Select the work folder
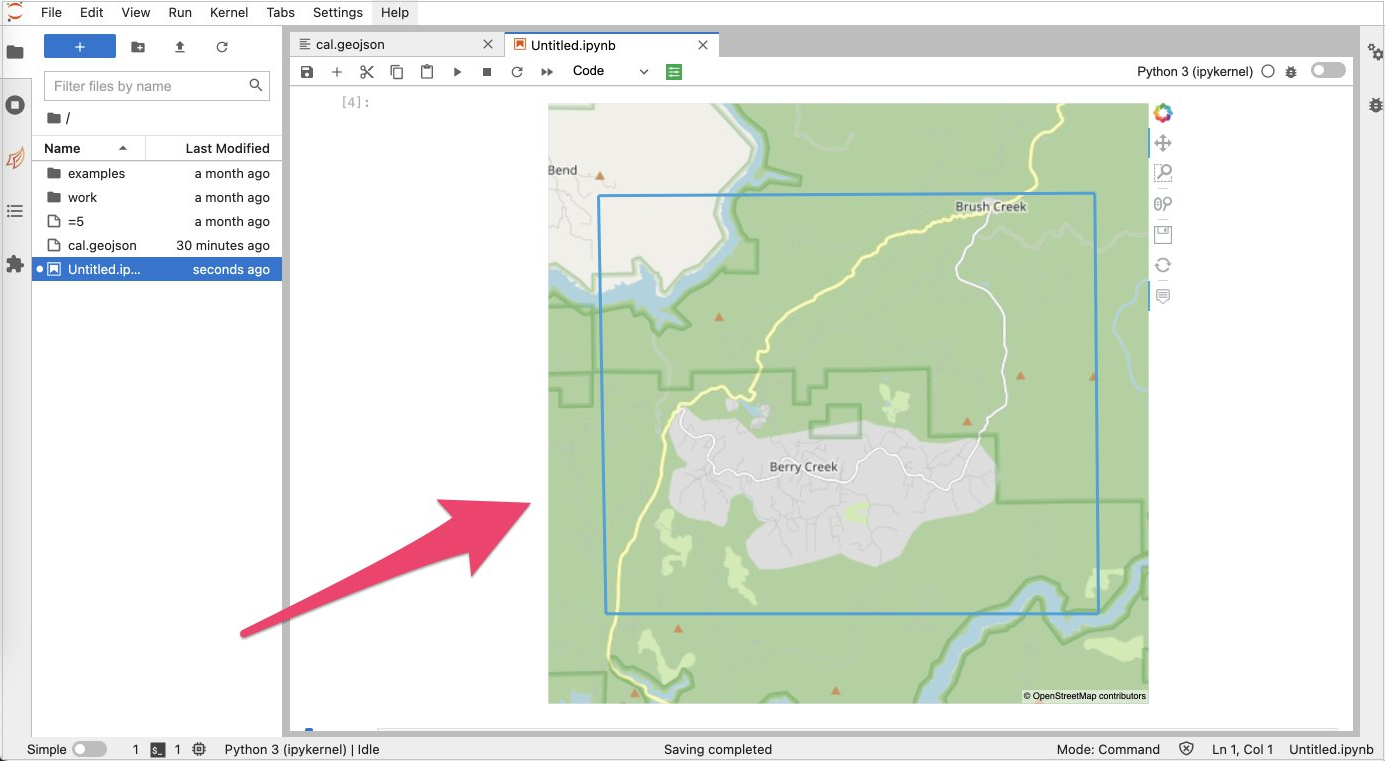This screenshot has width=1385, height=761. pyautogui.click(x=157, y=197)
